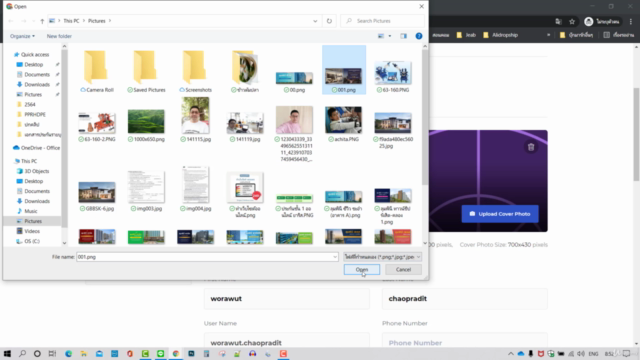Open Windows taskbar search
This screenshot has width=640, height=360.
point(22,353)
